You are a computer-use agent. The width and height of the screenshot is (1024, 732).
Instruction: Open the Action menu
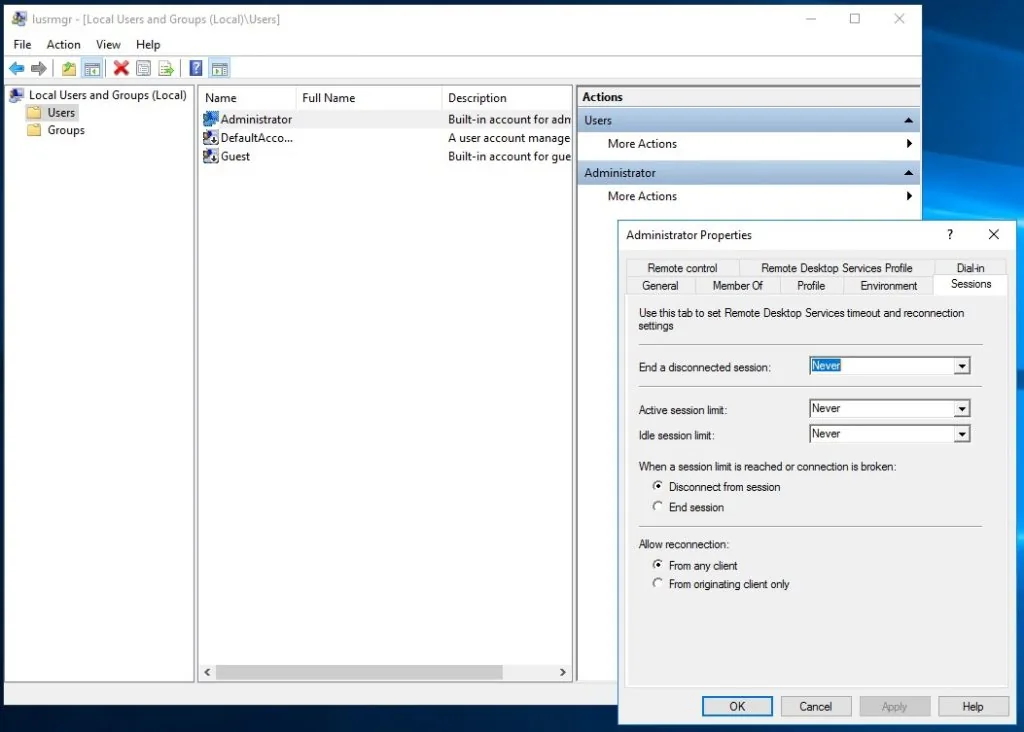click(63, 44)
